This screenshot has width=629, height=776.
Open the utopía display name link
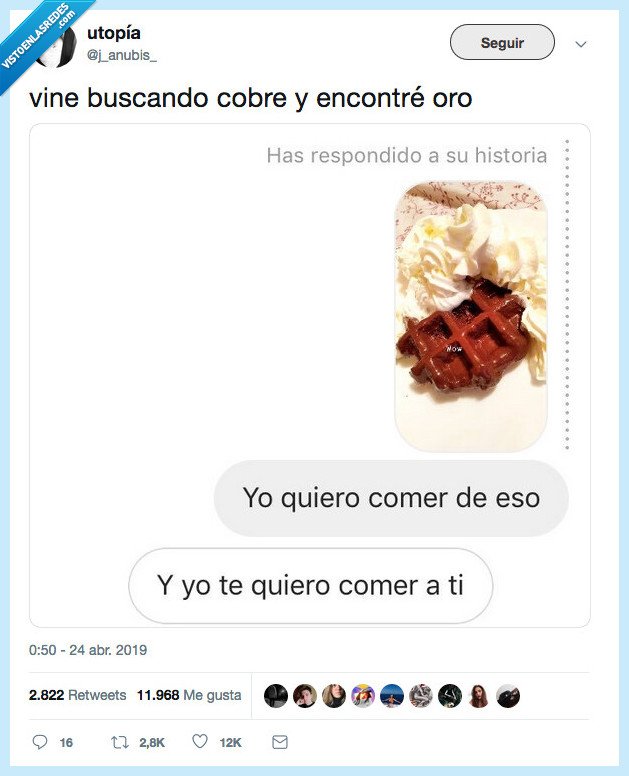point(114,33)
